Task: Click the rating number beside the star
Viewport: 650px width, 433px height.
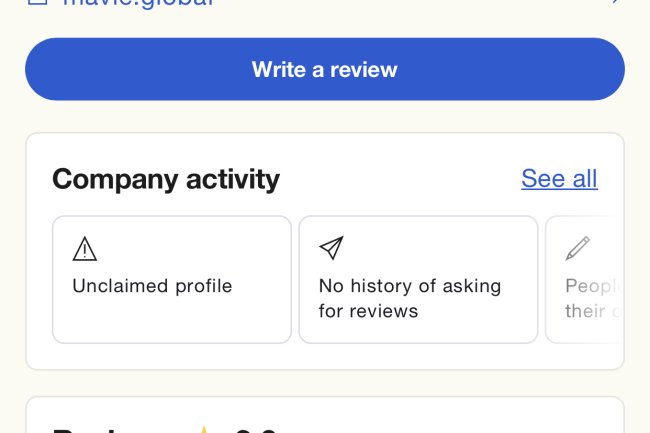Action: (255, 430)
